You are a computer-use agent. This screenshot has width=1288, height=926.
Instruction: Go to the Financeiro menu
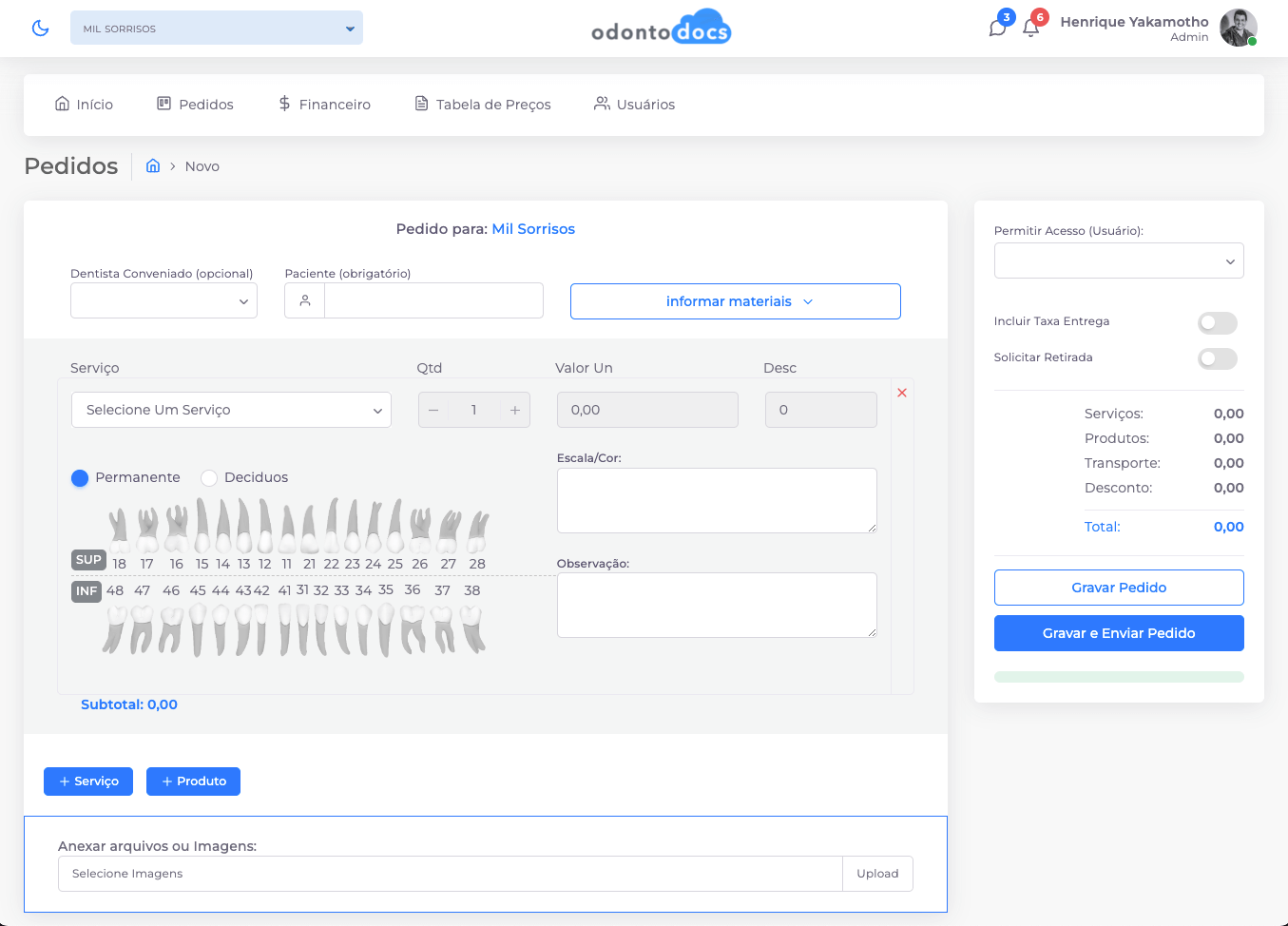pos(324,105)
